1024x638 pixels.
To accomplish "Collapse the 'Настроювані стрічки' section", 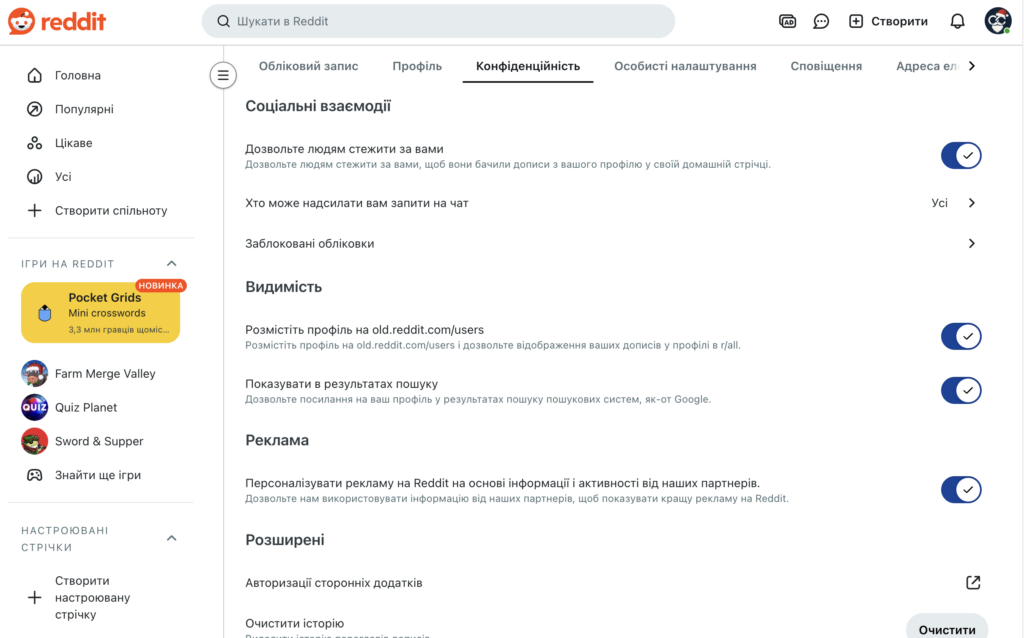I will (171, 537).
